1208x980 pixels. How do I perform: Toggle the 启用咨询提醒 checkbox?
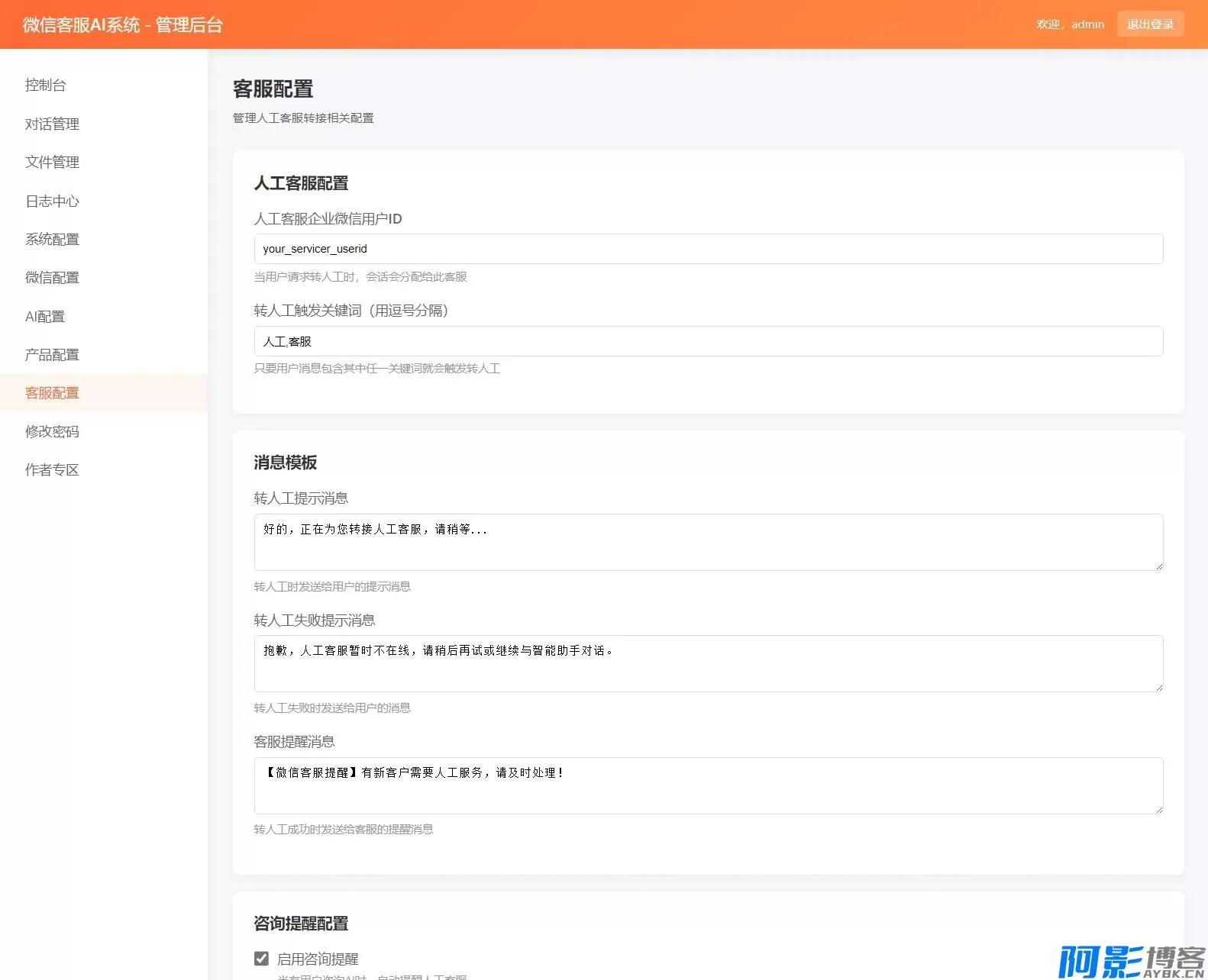[262, 959]
